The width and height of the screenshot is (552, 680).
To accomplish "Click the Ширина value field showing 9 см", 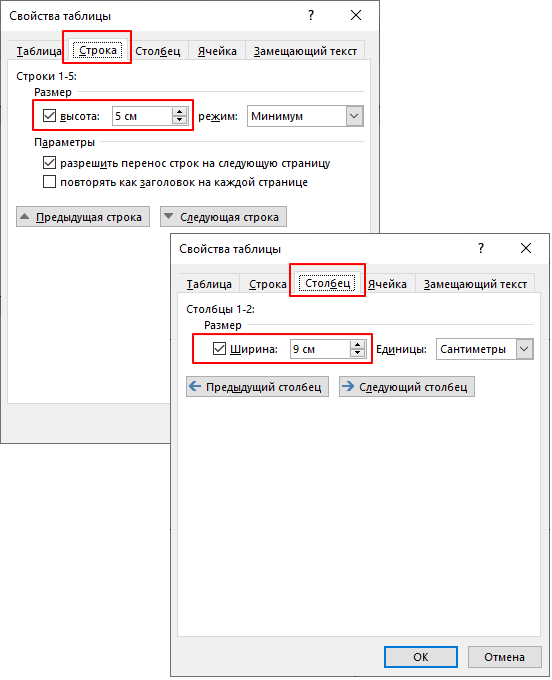I will (320, 349).
